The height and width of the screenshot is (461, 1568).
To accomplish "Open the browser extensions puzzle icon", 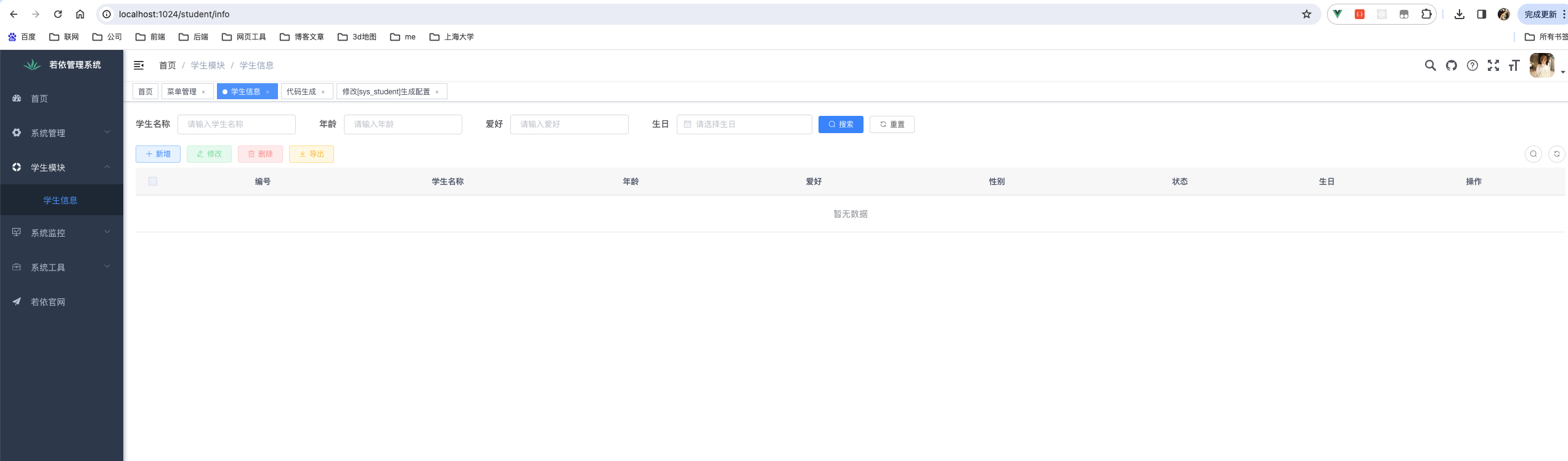I will 1426,14.
